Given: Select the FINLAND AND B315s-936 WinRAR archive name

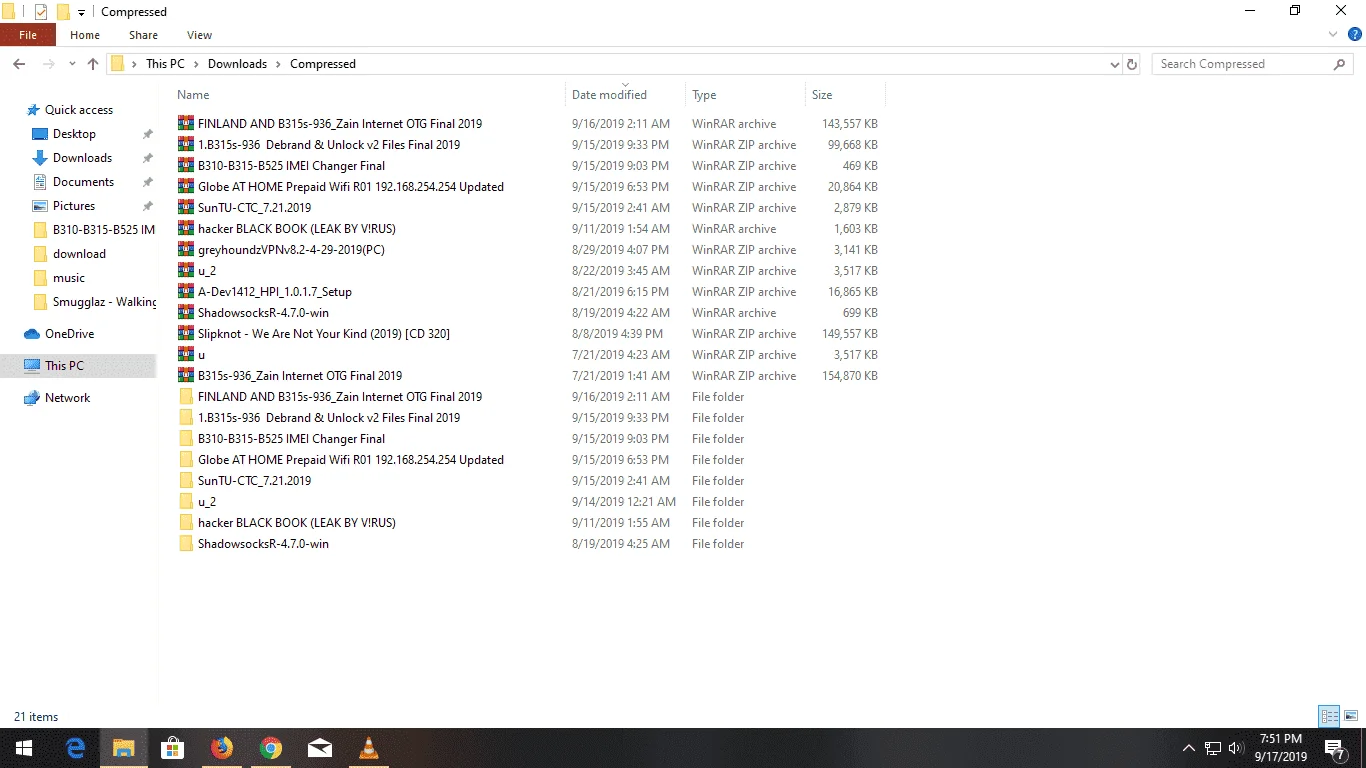Looking at the screenshot, I should click(x=340, y=124).
